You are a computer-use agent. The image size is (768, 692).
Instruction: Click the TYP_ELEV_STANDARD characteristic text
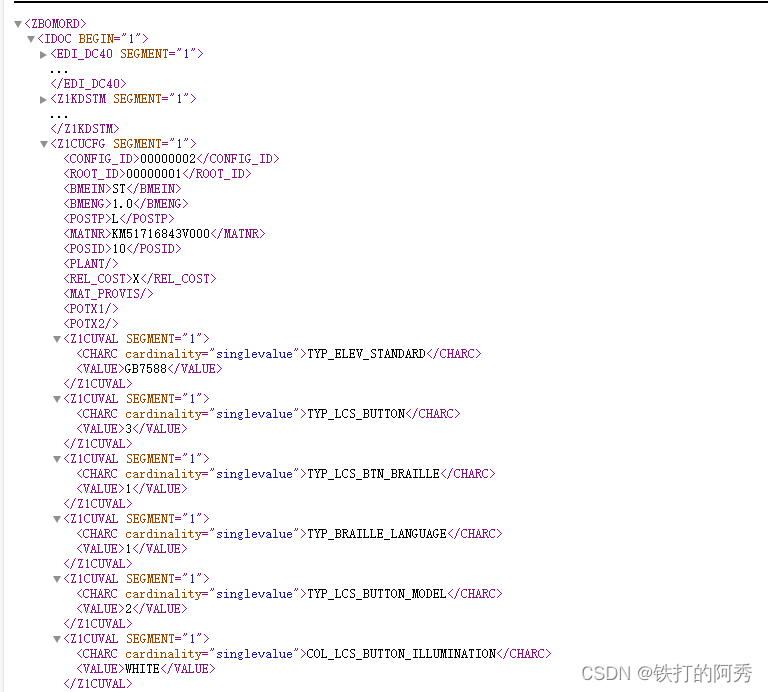click(366, 354)
